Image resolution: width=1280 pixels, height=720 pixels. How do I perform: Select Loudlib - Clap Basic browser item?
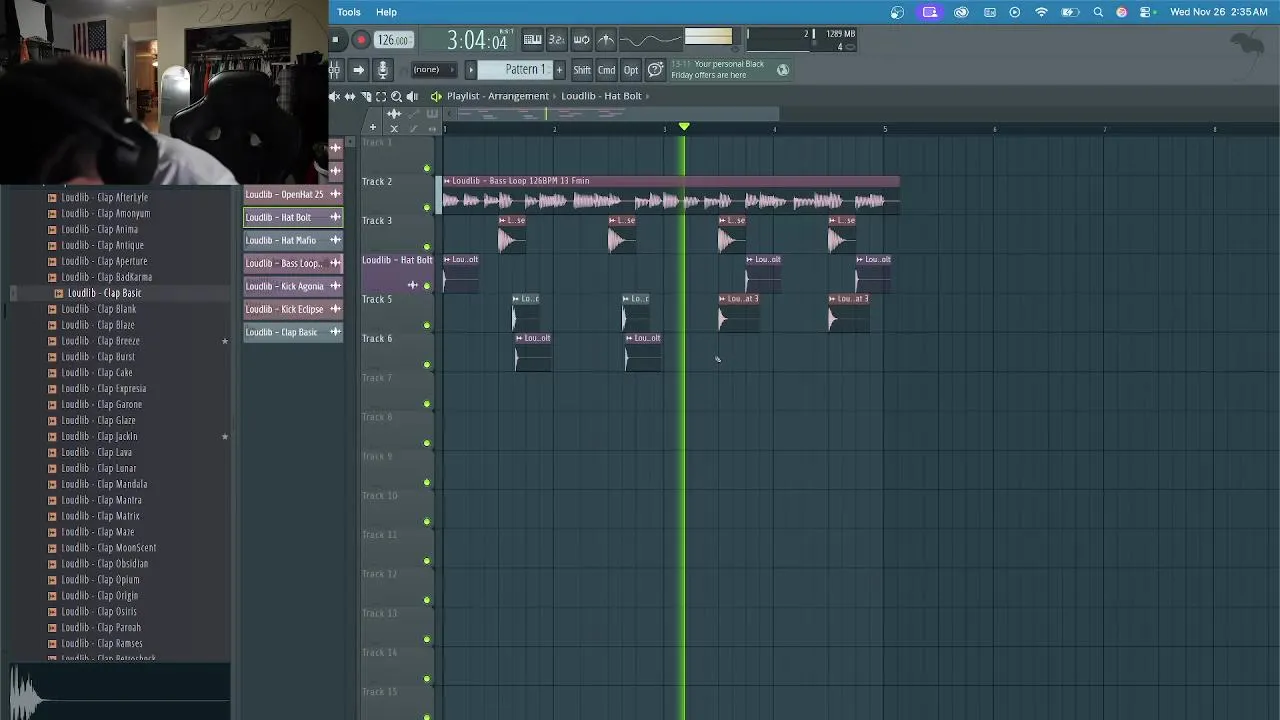[105, 293]
